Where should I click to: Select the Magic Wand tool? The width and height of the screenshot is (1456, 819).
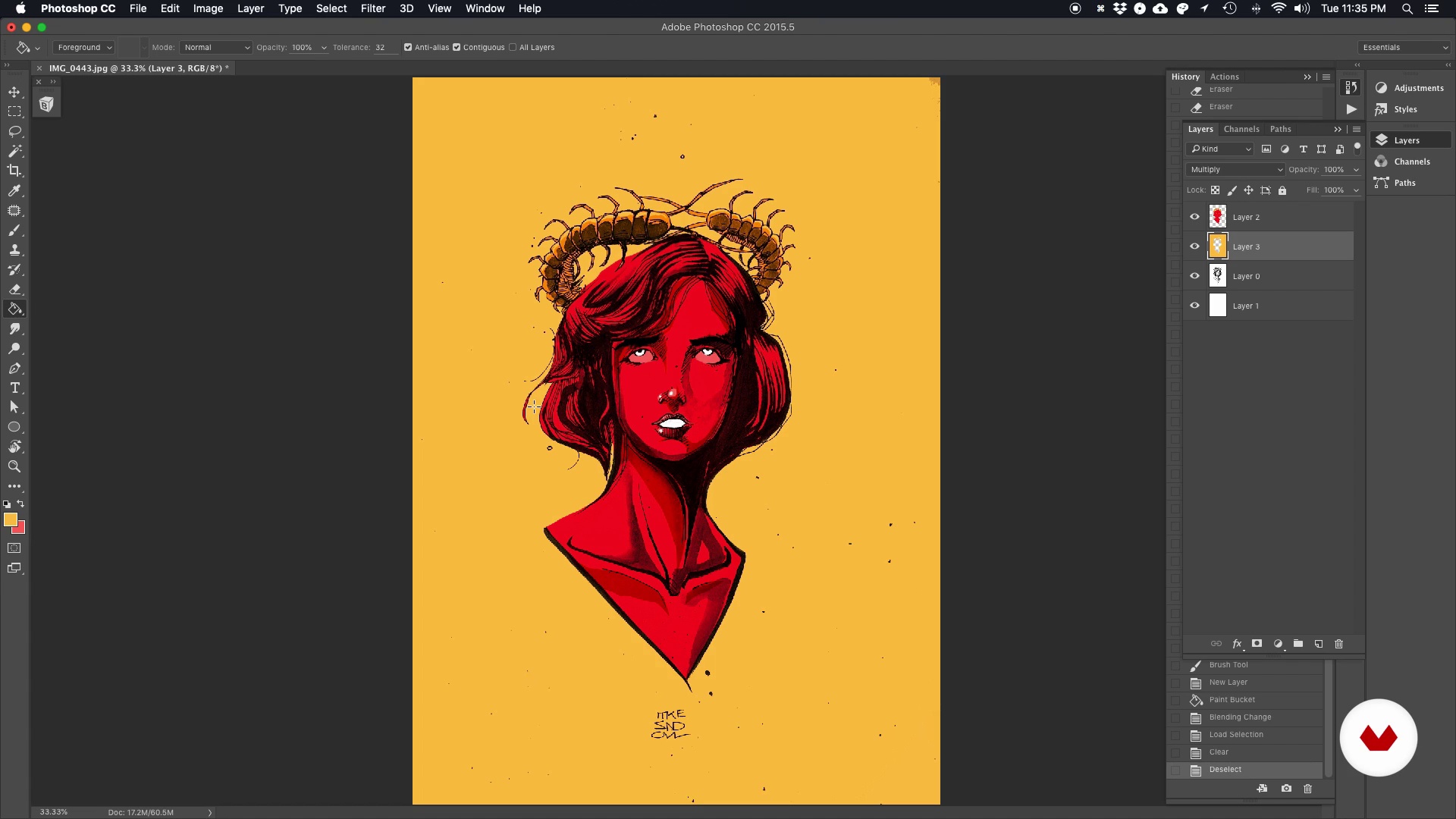14,151
